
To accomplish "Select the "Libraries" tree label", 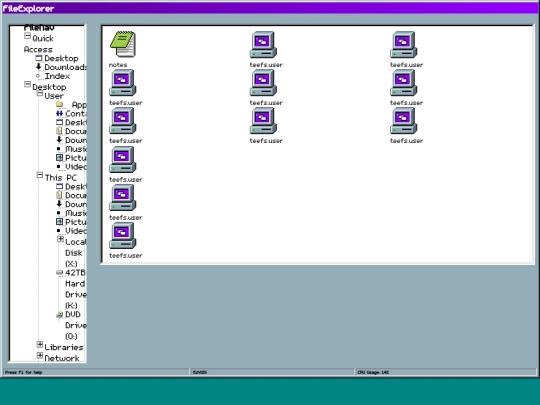I will click(x=64, y=347).
